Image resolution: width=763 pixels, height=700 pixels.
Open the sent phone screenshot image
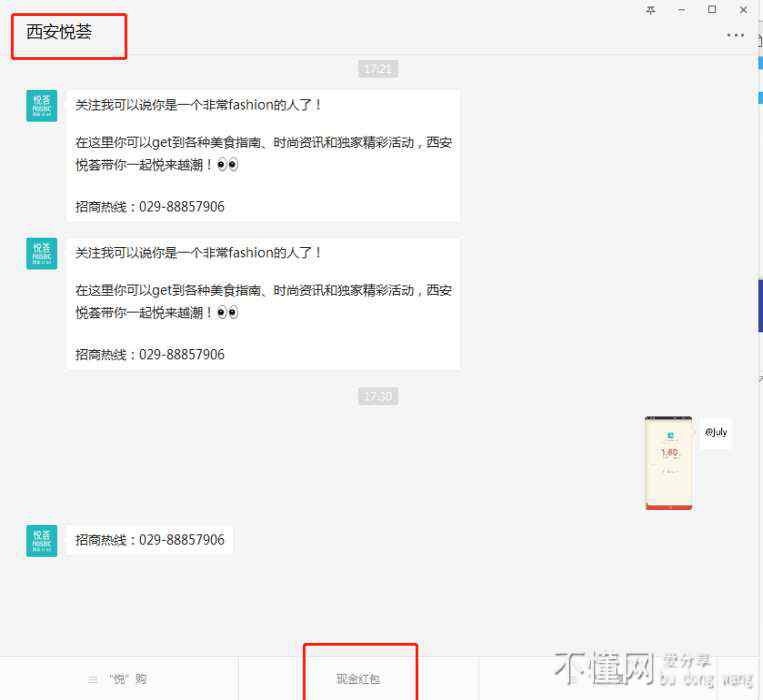(668, 462)
